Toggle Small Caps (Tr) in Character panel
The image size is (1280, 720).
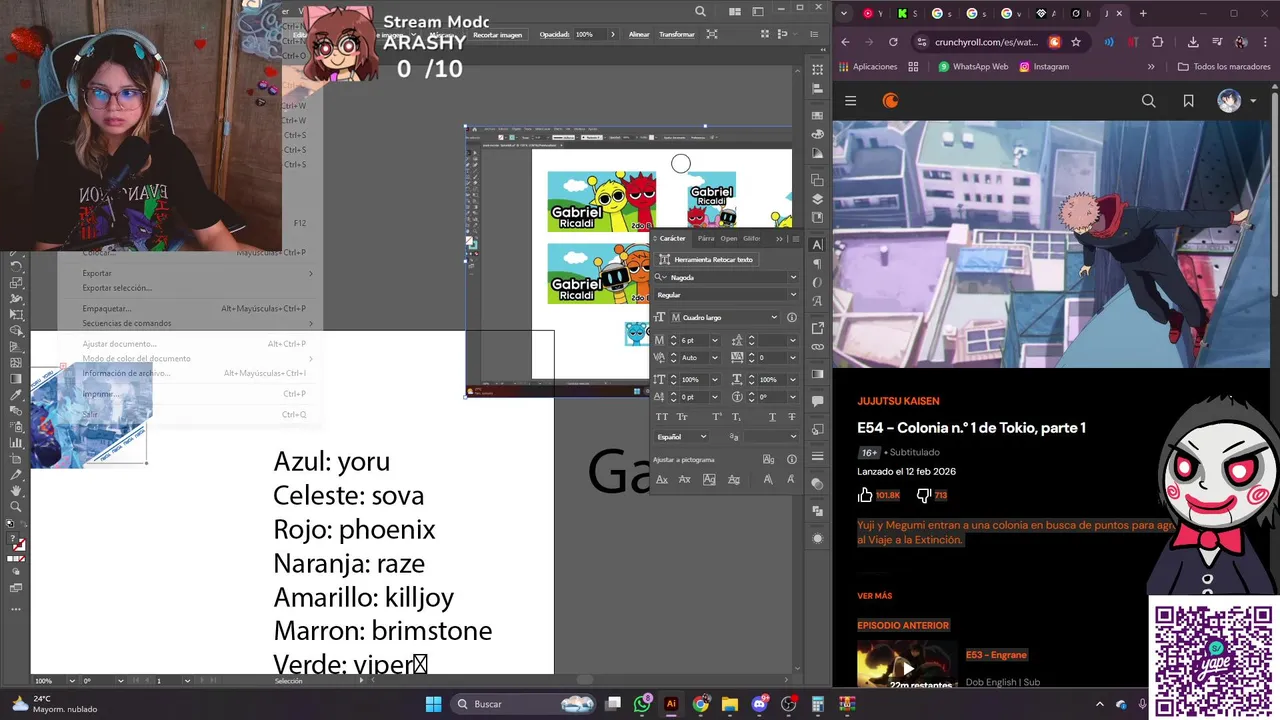(682, 416)
